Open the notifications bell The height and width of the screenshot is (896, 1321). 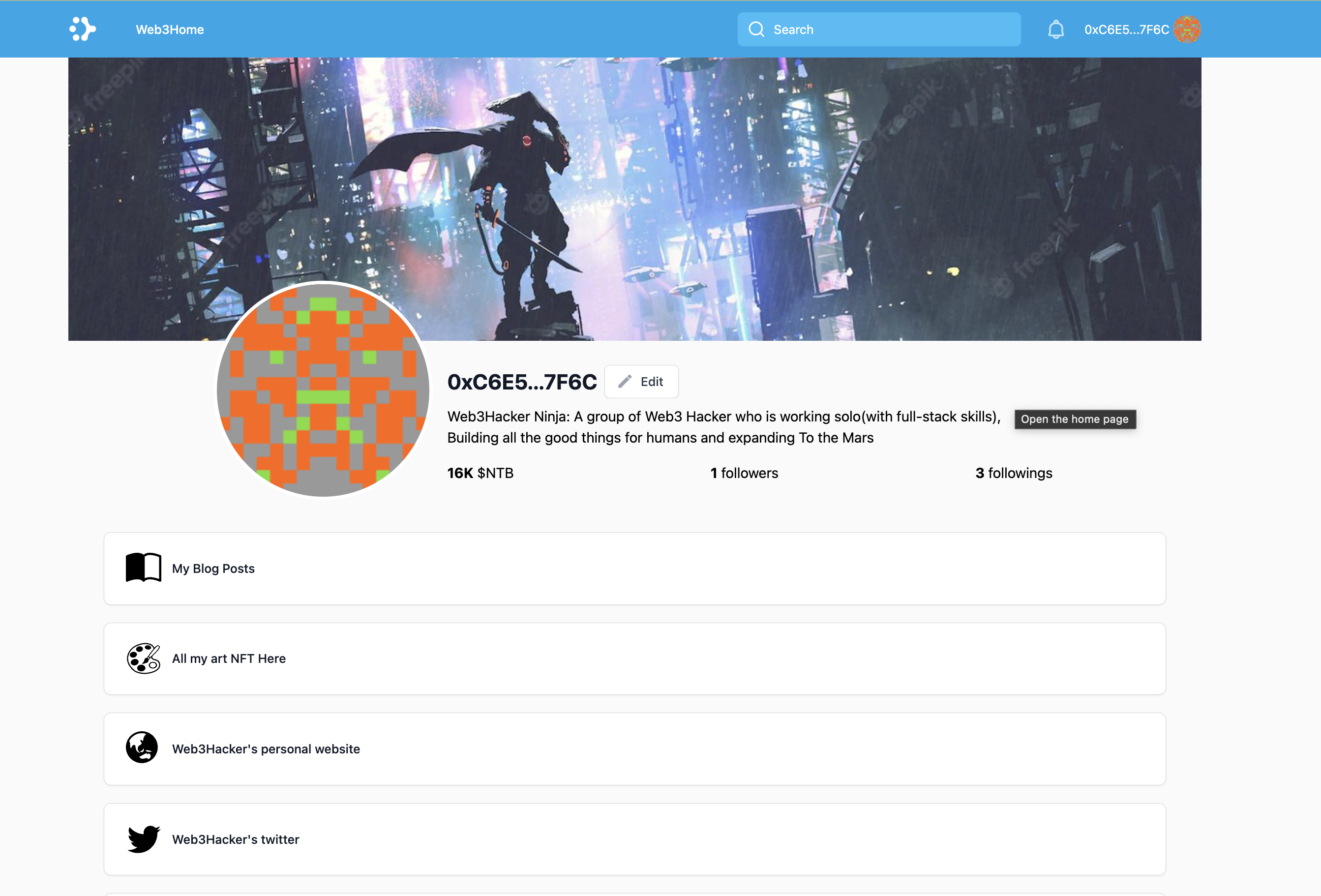(1055, 29)
